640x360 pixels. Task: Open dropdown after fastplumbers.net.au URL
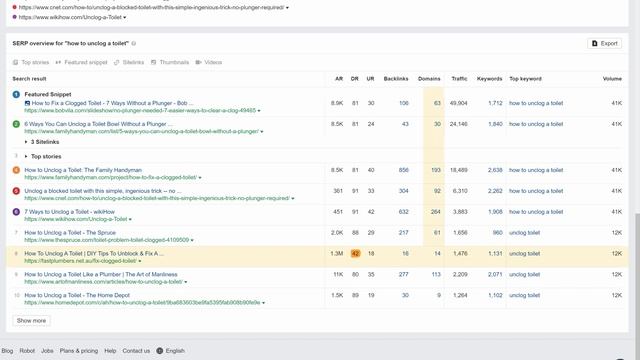(140, 261)
